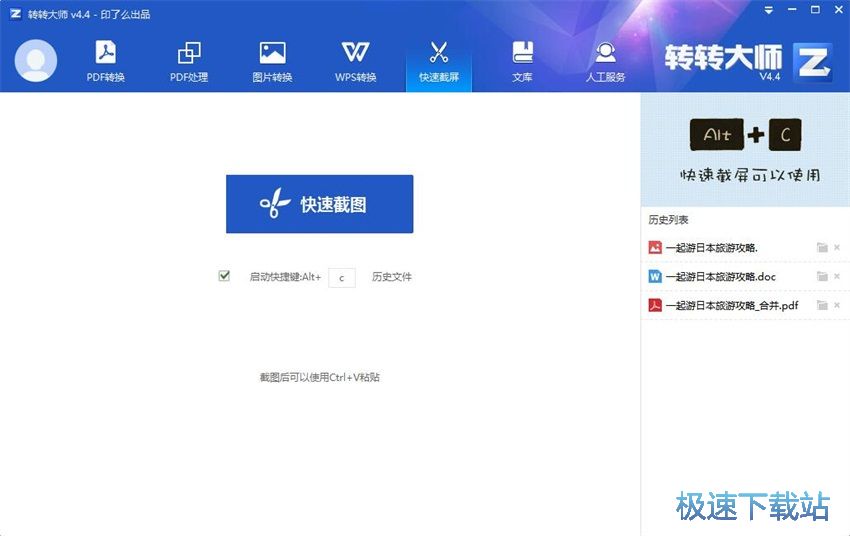Open folder for the .doc history entry
Image resolution: width=850 pixels, height=536 pixels.
coord(822,276)
